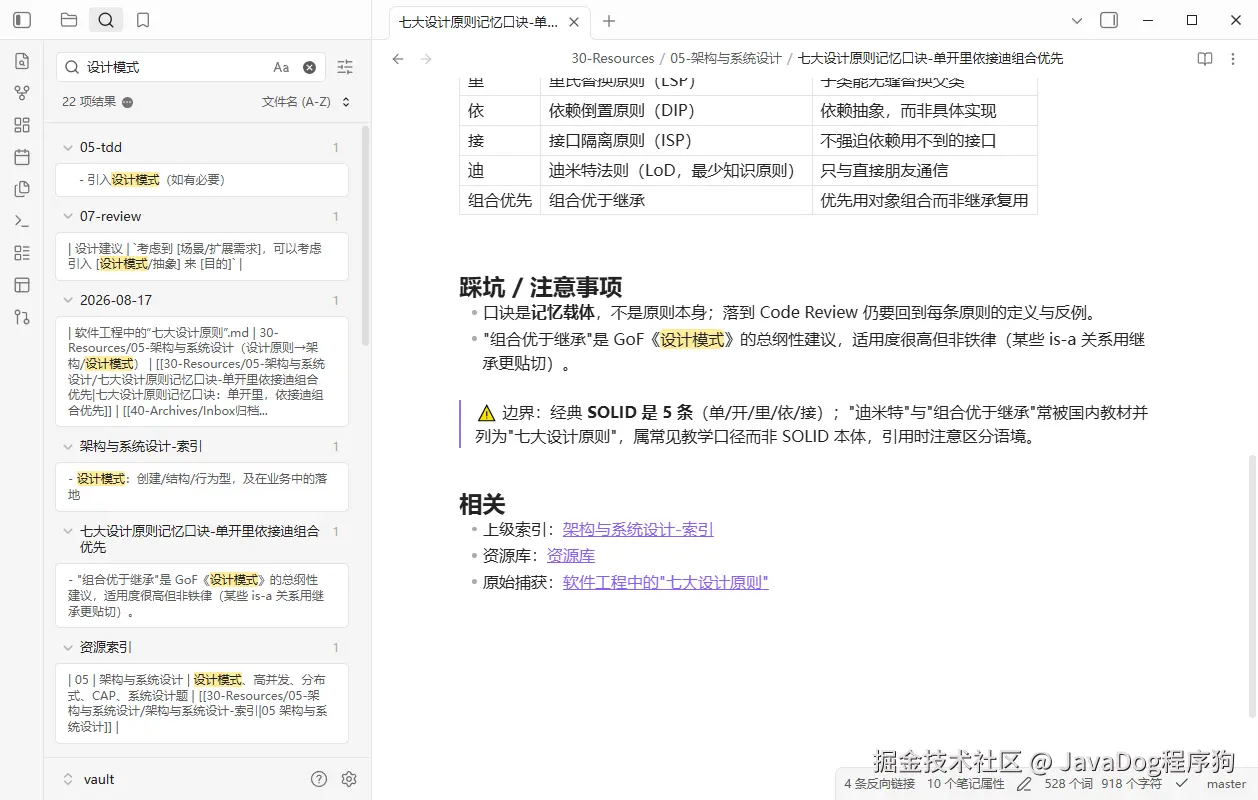This screenshot has width=1258, height=800.
Task: Click the master branch status item
Action: (1227, 784)
